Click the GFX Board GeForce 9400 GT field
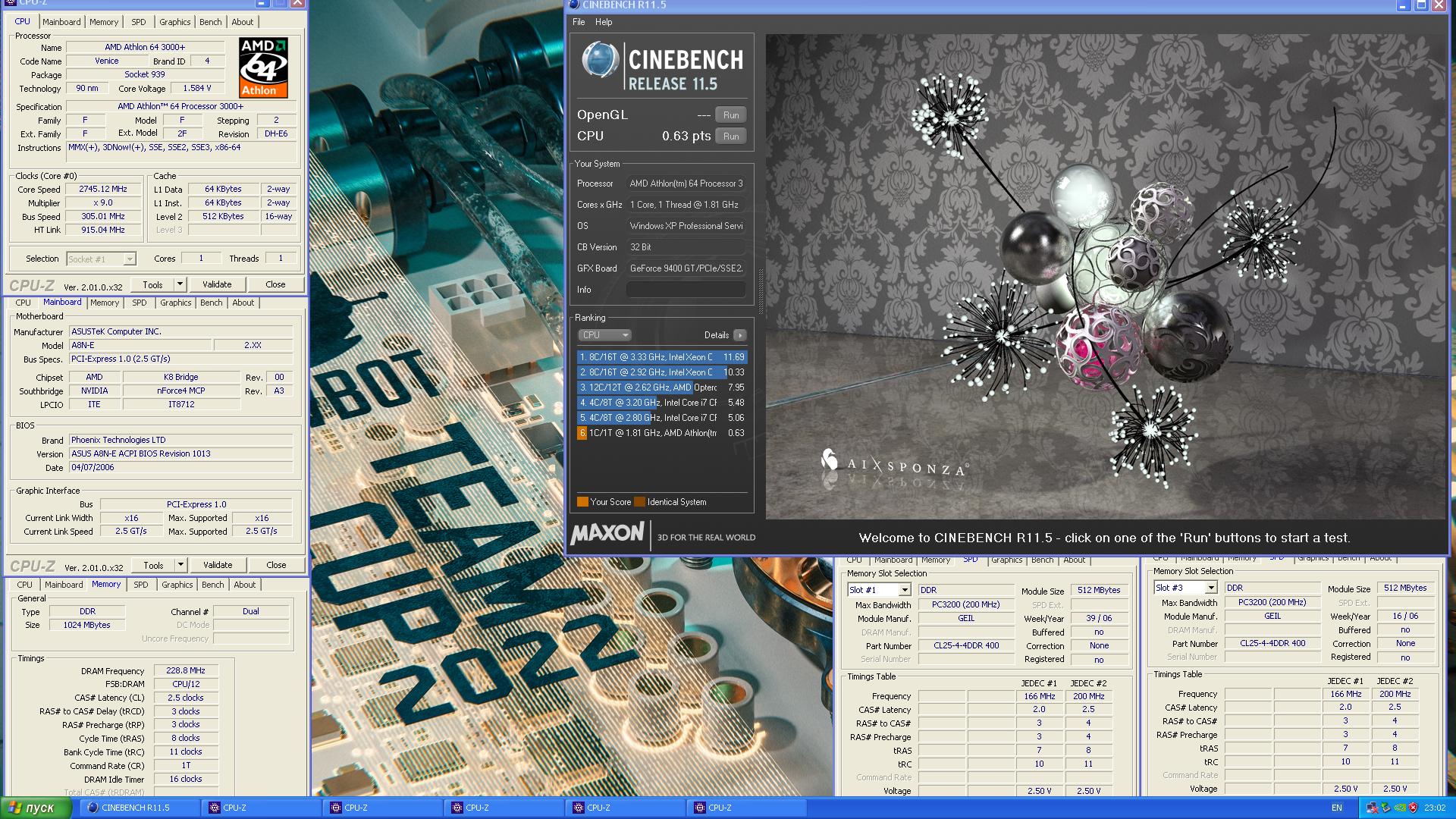The width and height of the screenshot is (1456, 819). [x=686, y=268]
